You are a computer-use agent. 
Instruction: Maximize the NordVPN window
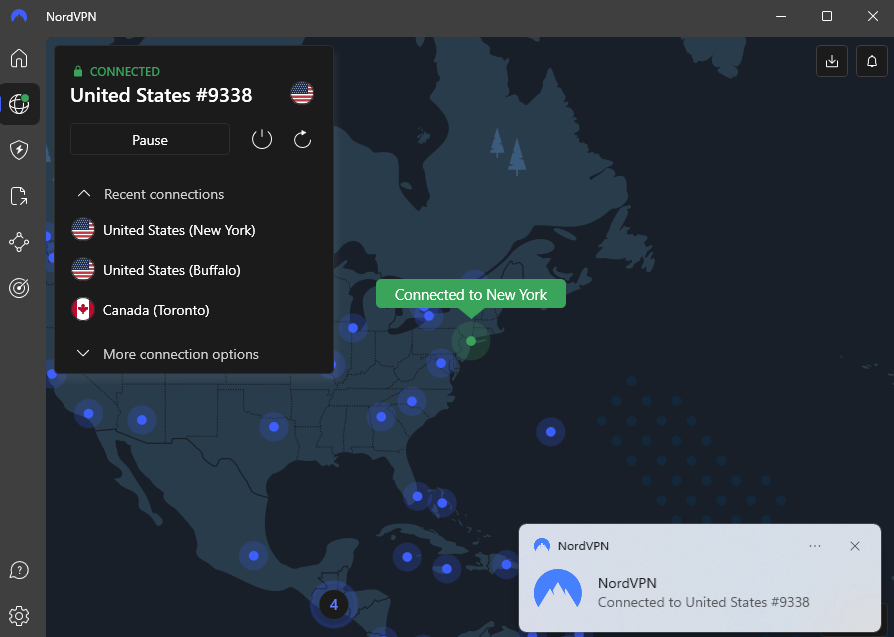827,16
